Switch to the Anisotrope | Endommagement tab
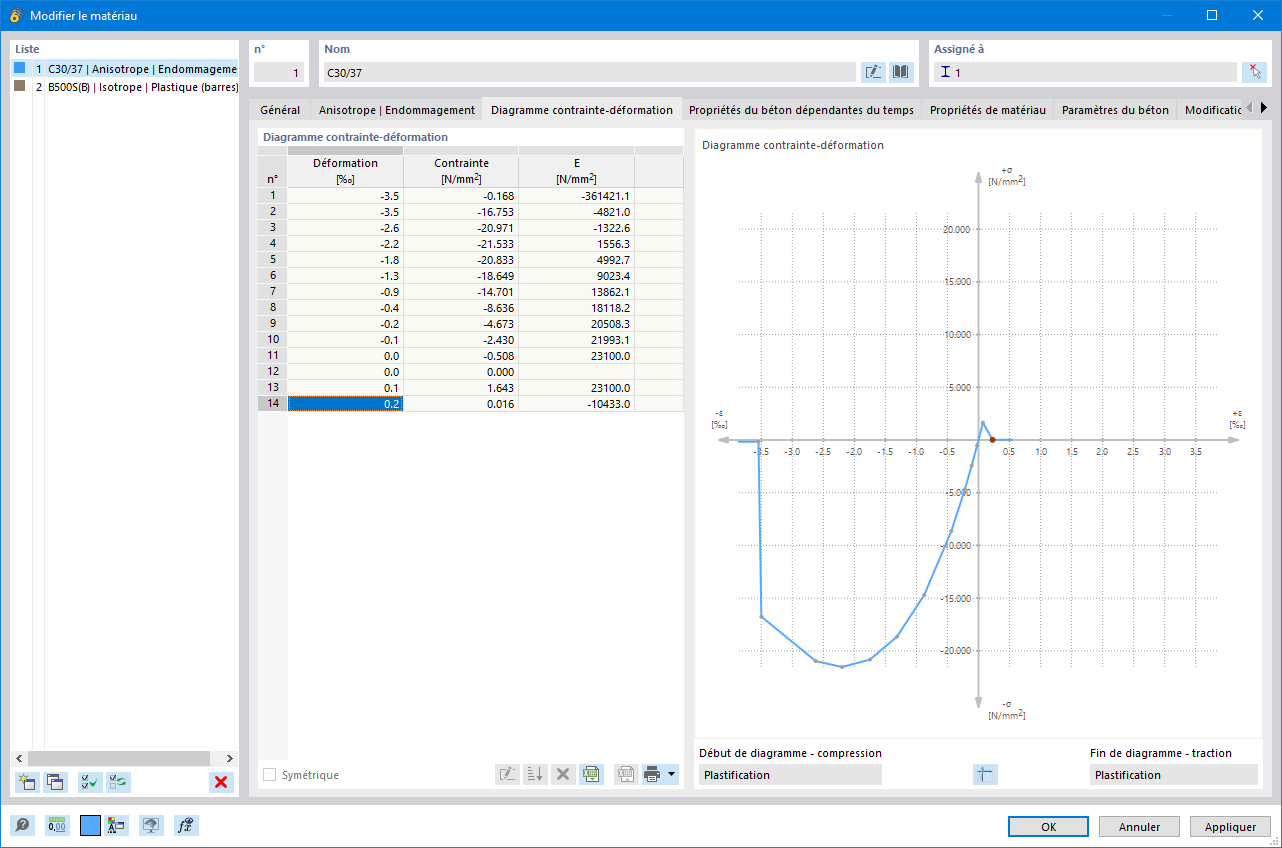Image resolution: width=1282 pixels, height=848 pixels. click(397, 110)
